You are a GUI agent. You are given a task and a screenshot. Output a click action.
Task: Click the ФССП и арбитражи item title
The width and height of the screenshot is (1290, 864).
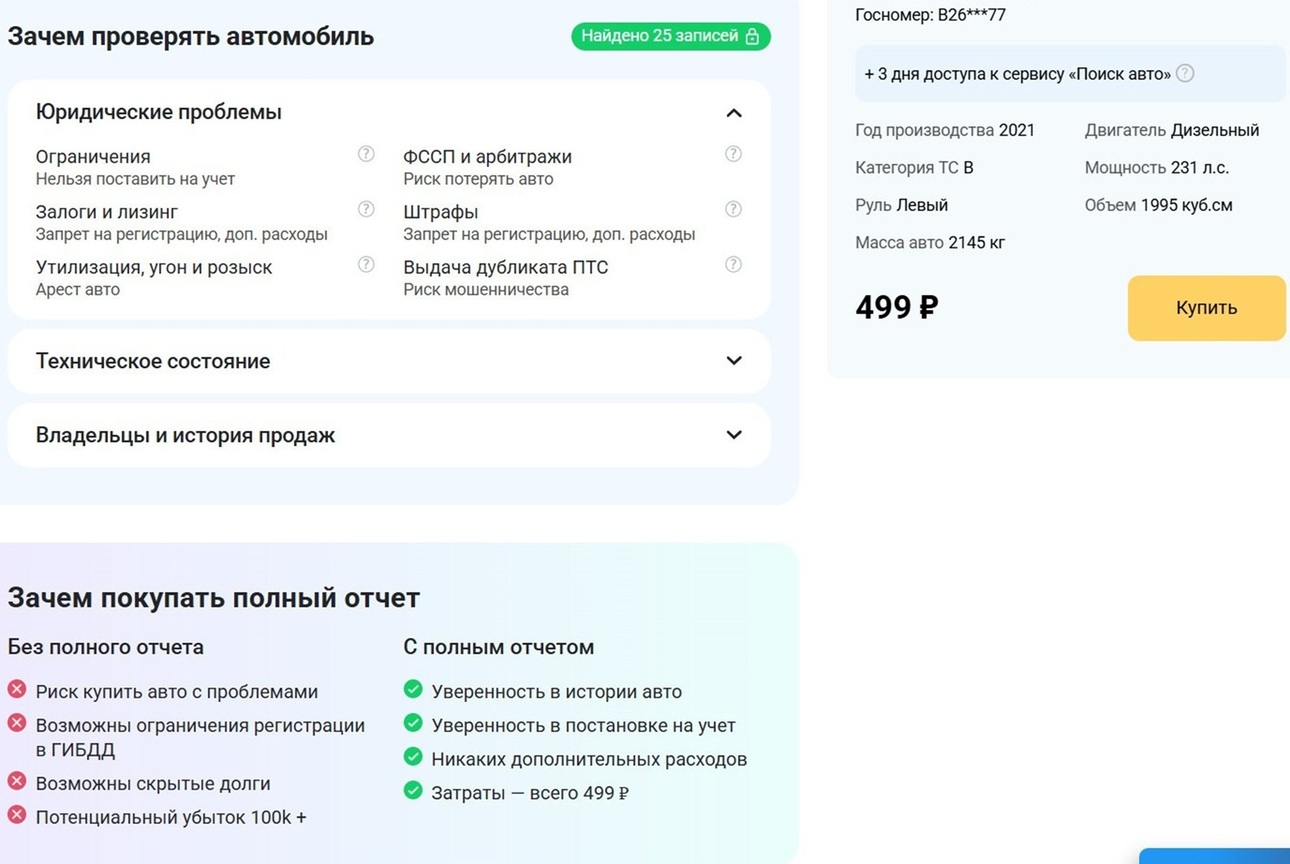(488, 157)
